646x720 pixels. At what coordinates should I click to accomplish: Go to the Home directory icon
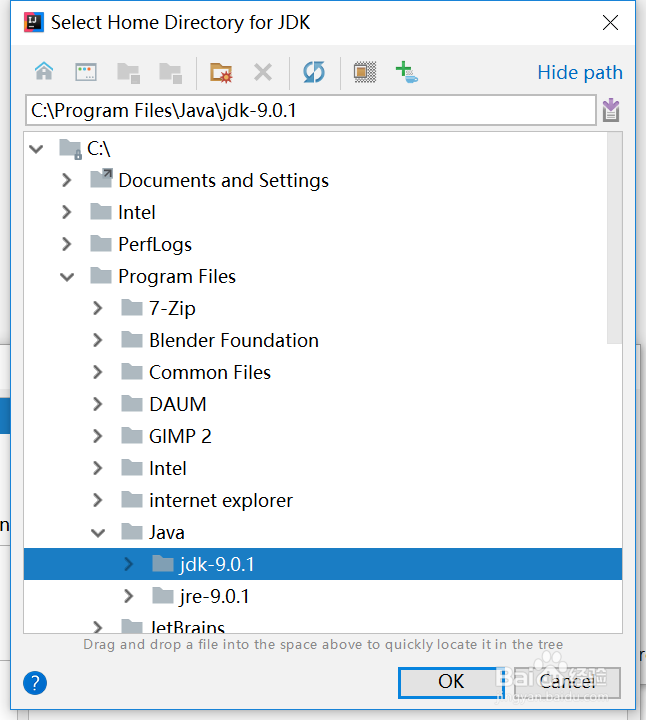point(44,72)
